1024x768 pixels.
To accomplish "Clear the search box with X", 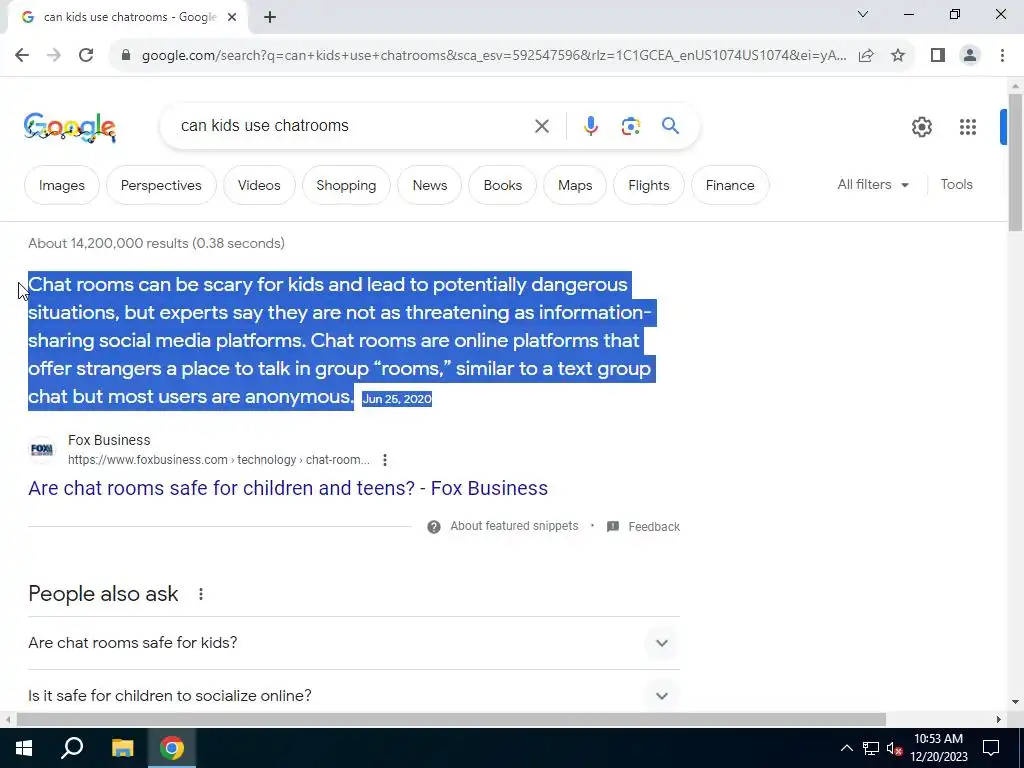I will (x=541, y=125).
